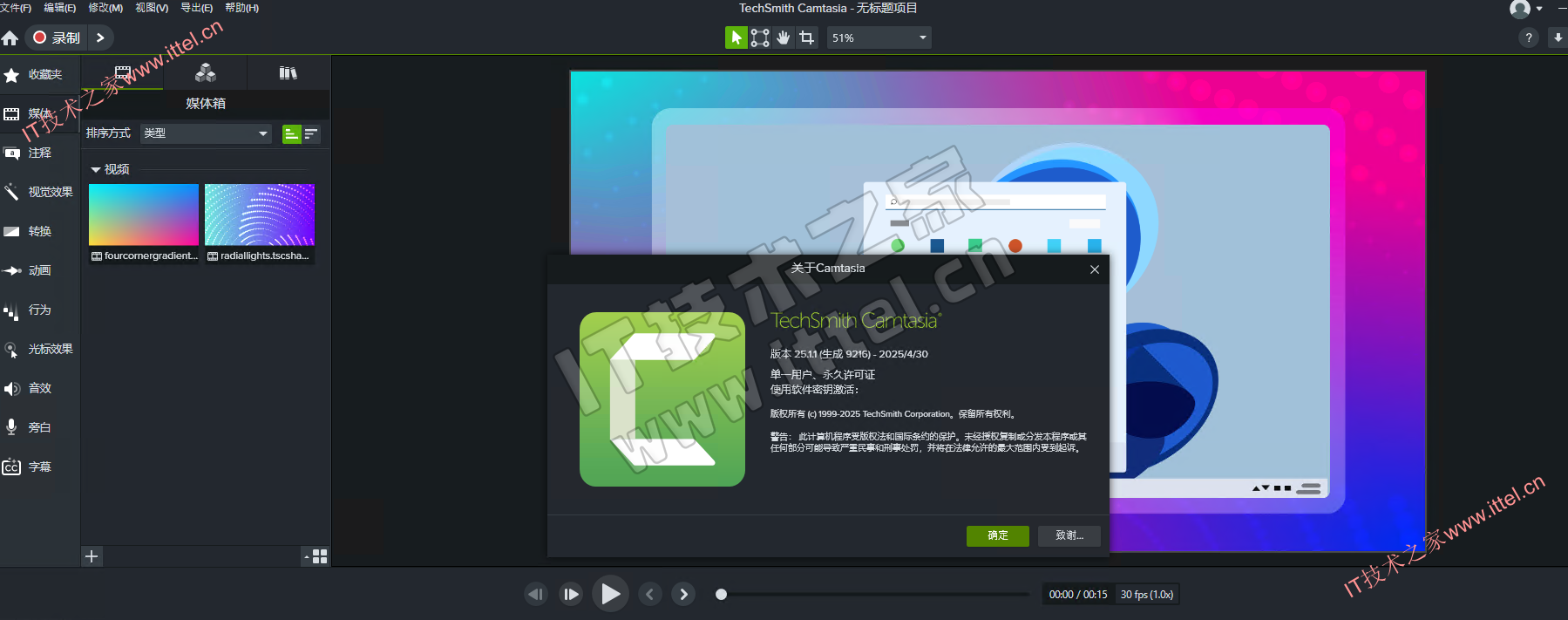Image resolution: width=1568 pixels, height=620 pixels.
Task: Click the plus button to import media
Action: coord(92,556)
